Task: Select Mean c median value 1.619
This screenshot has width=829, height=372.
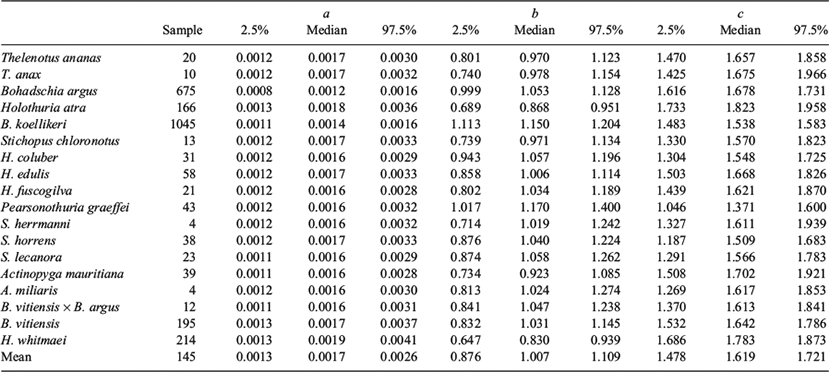Action: coord(740,357)
